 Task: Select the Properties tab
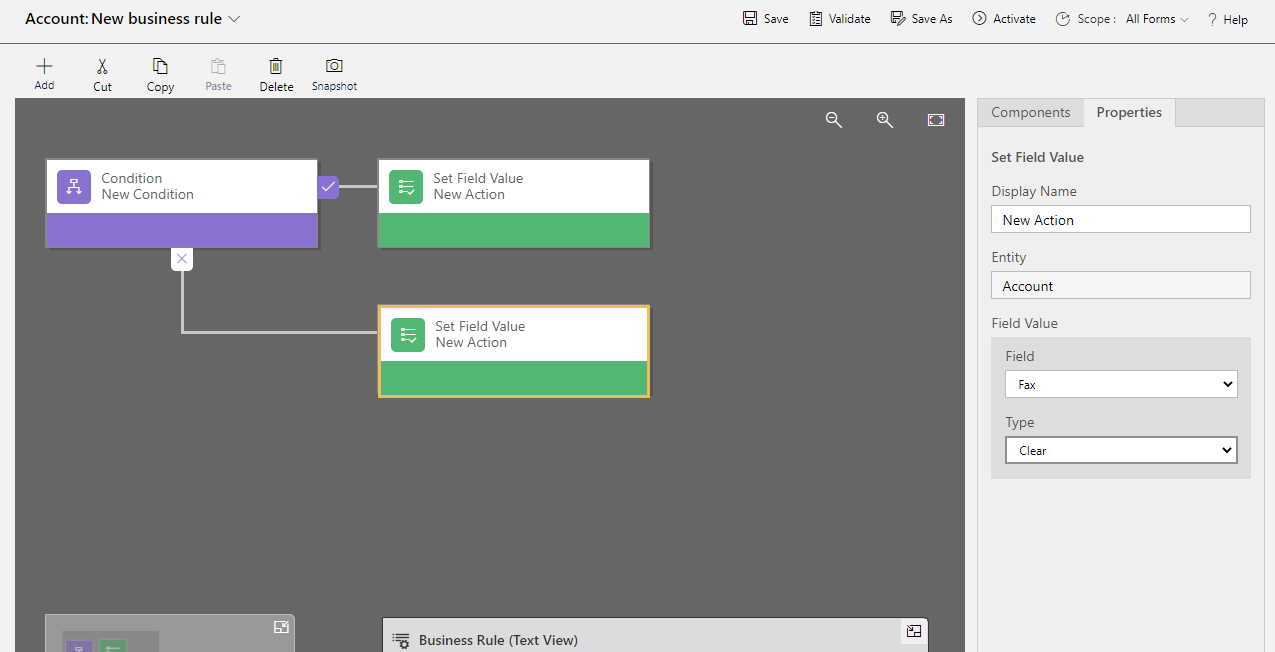[1128, 112]
